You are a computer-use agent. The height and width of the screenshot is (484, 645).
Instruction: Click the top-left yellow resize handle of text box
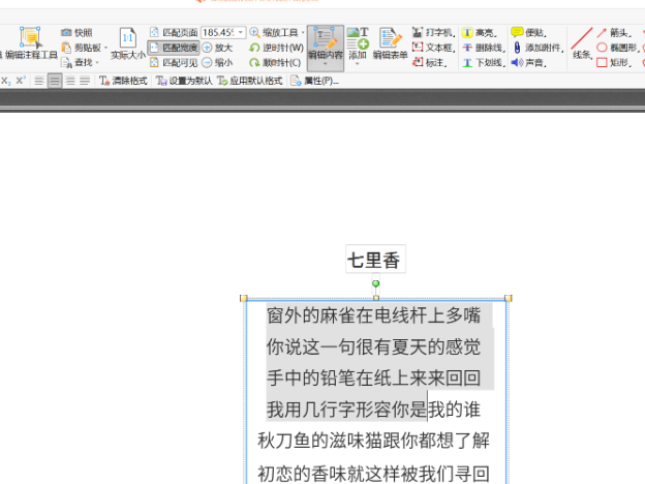click(x=244, y=298)
